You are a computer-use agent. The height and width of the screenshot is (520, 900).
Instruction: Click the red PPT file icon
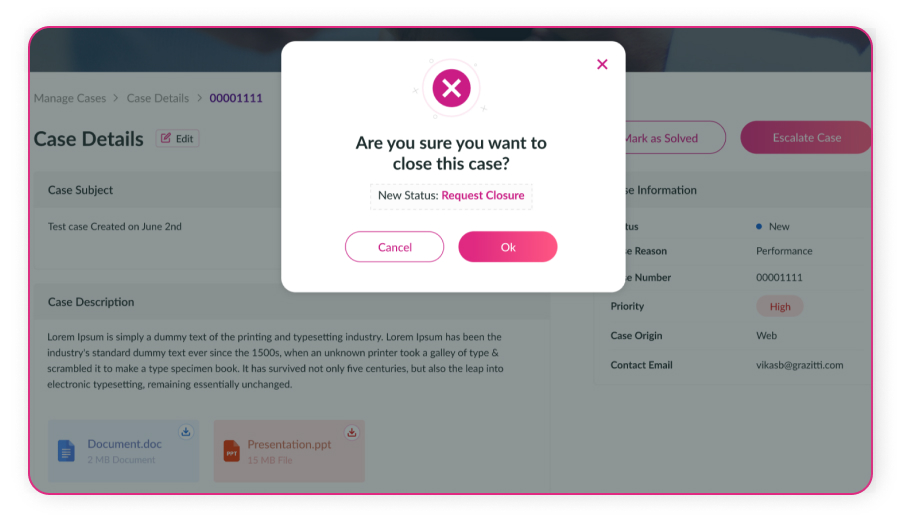pos(231,451)
